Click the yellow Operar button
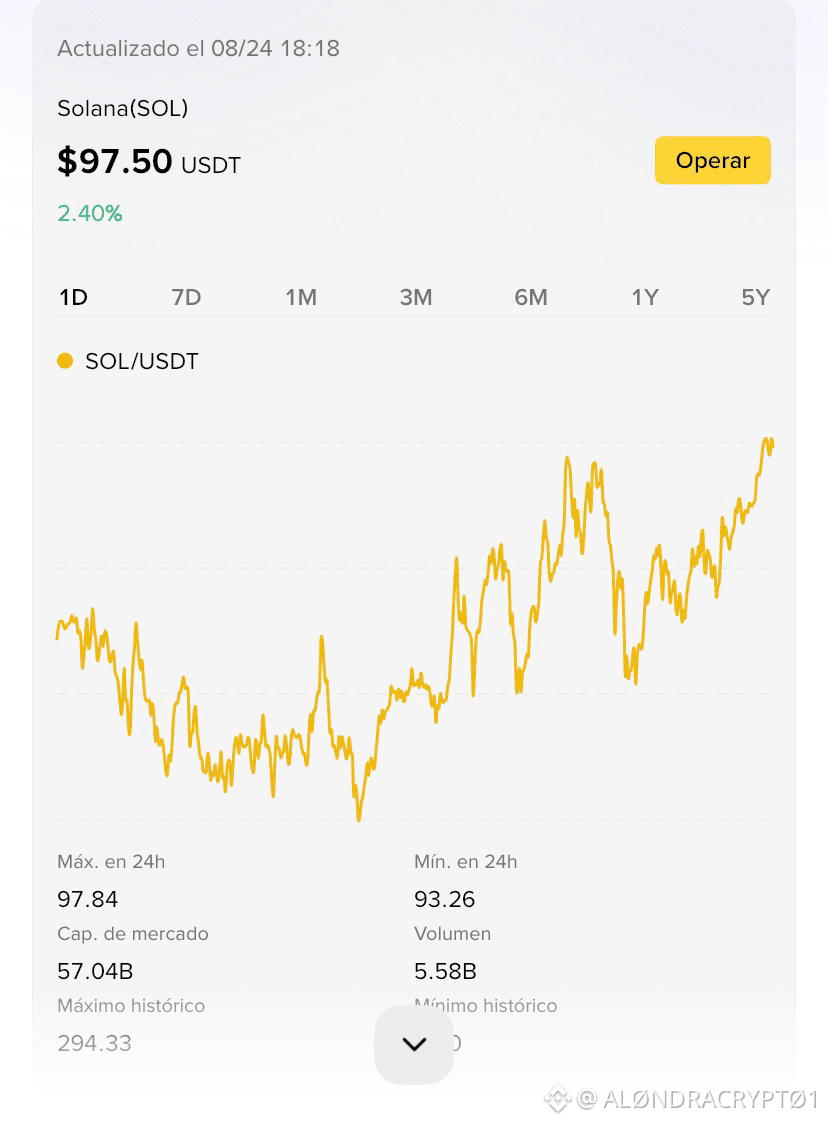The height and width of the screenshot is (1124, 828). point(712,160)
